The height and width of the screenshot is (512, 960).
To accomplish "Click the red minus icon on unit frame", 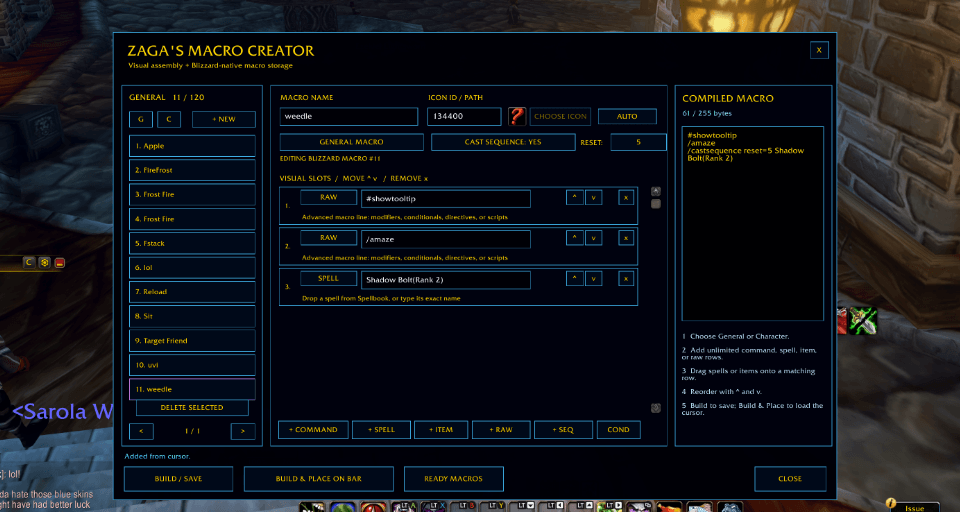I will (59, 263).
